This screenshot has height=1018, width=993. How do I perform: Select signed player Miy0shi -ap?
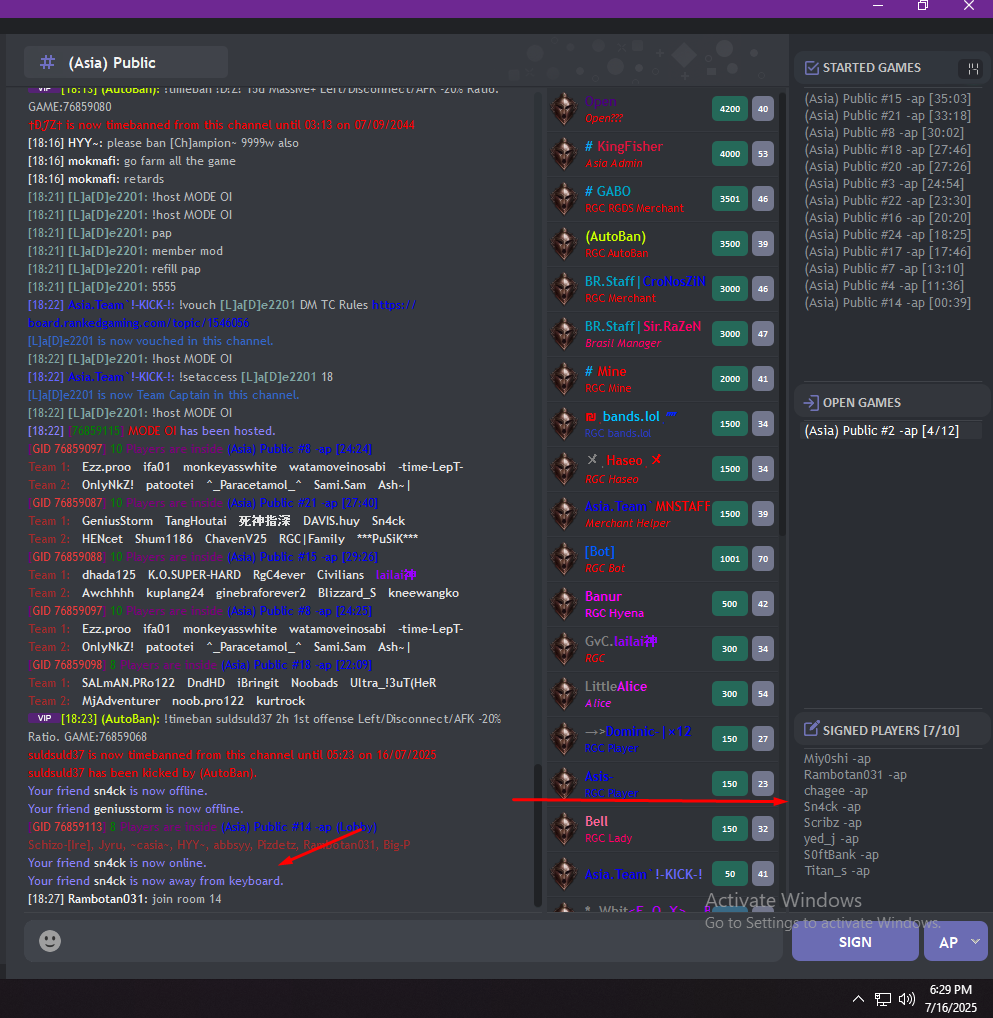(x=837, y=758)
